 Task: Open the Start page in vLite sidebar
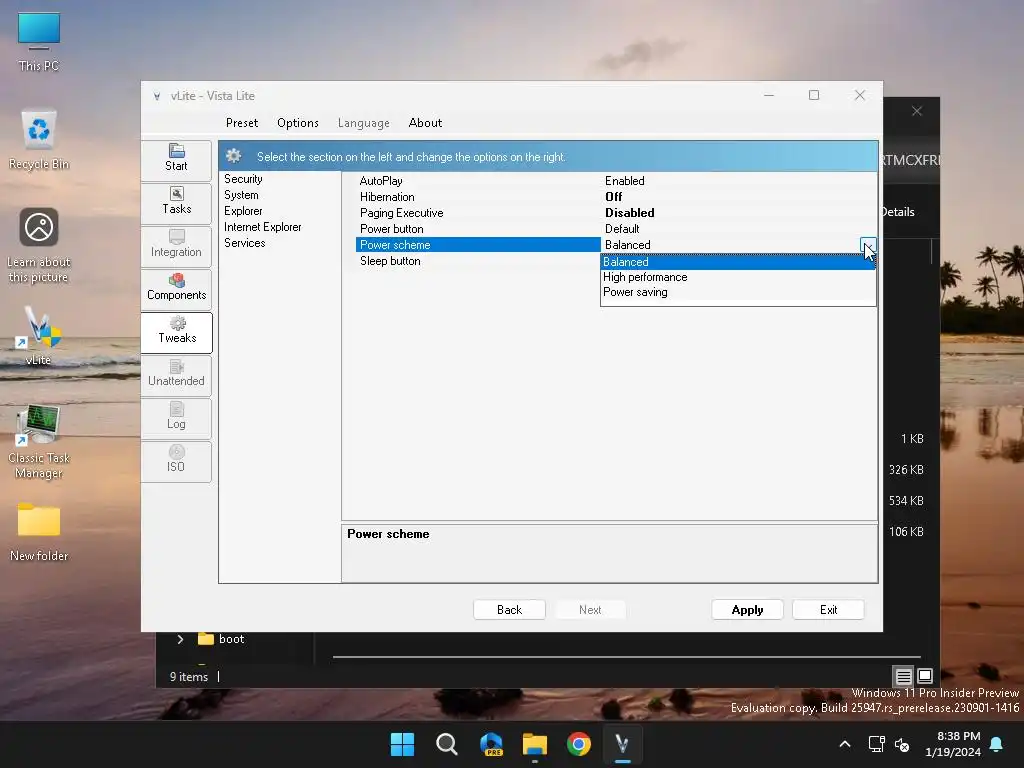coord(176,159)
